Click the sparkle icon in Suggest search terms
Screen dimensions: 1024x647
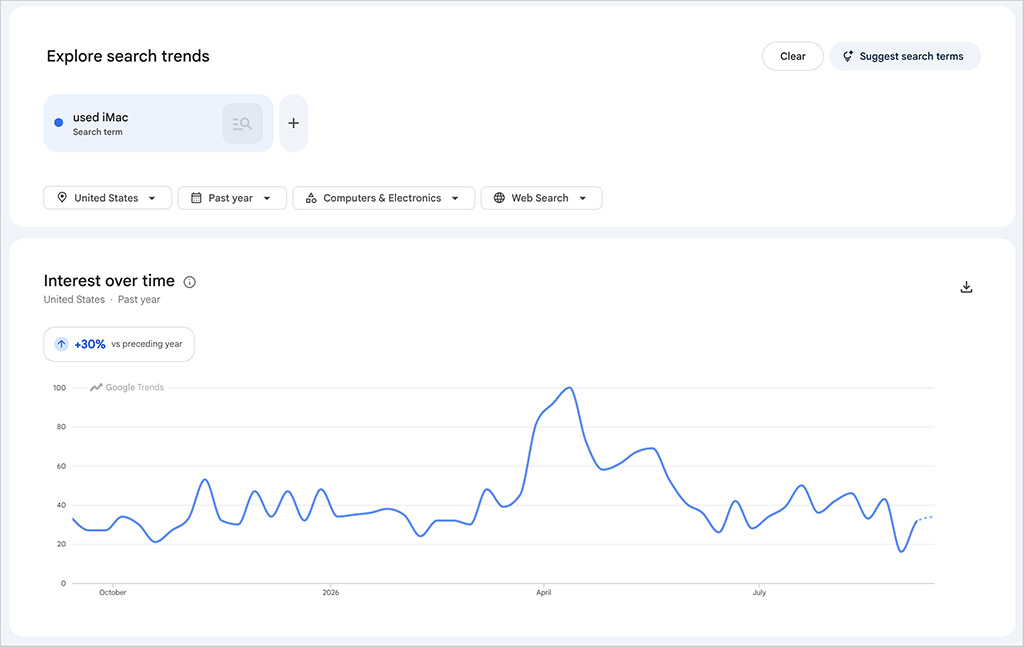pyautogui.click(x=848, y=56)
